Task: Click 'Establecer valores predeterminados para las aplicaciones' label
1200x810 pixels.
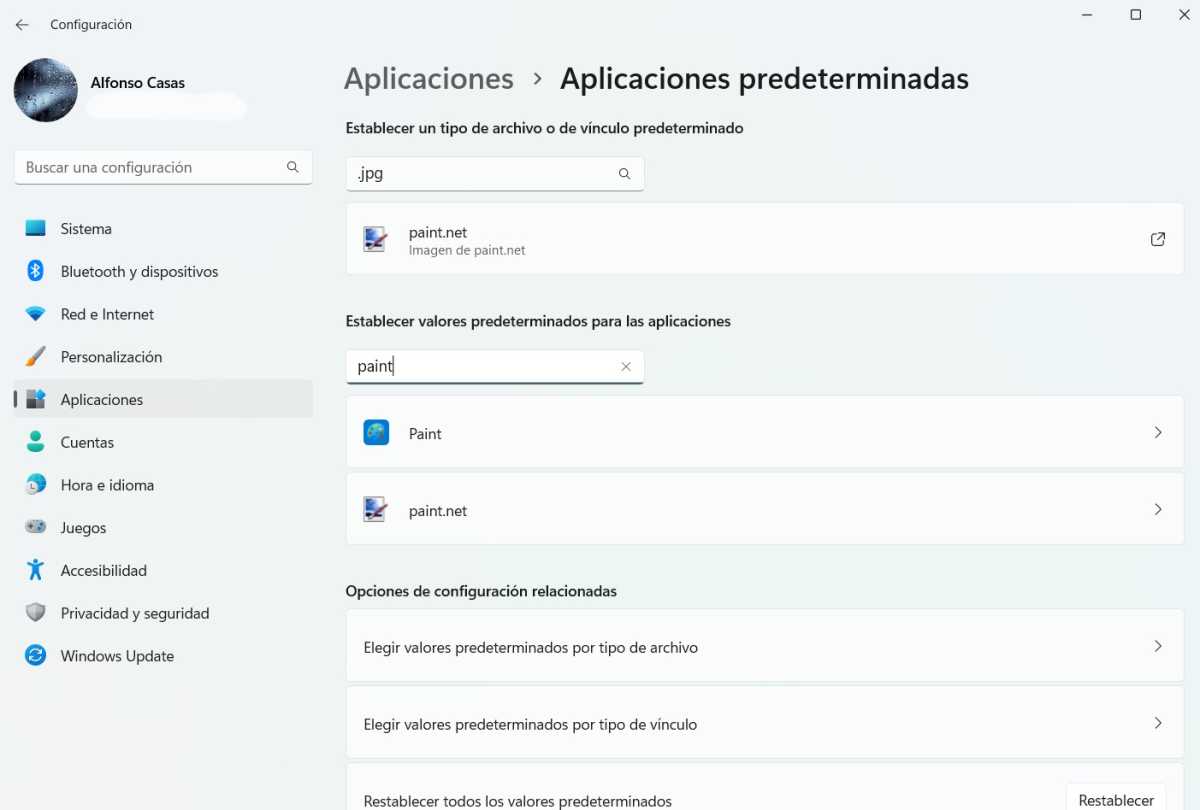Action: tap(538, 322)
